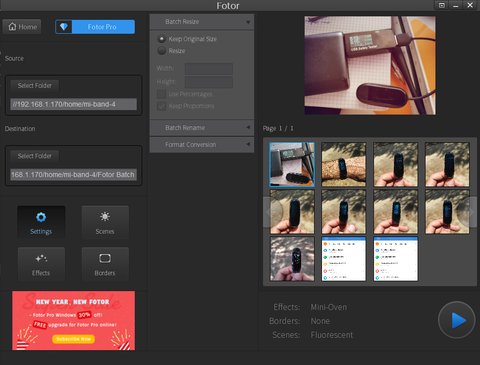Viewport: 480px width, 365px height.
Task: Click the Page 1 / 1 indicator
Action: (278, 128)
